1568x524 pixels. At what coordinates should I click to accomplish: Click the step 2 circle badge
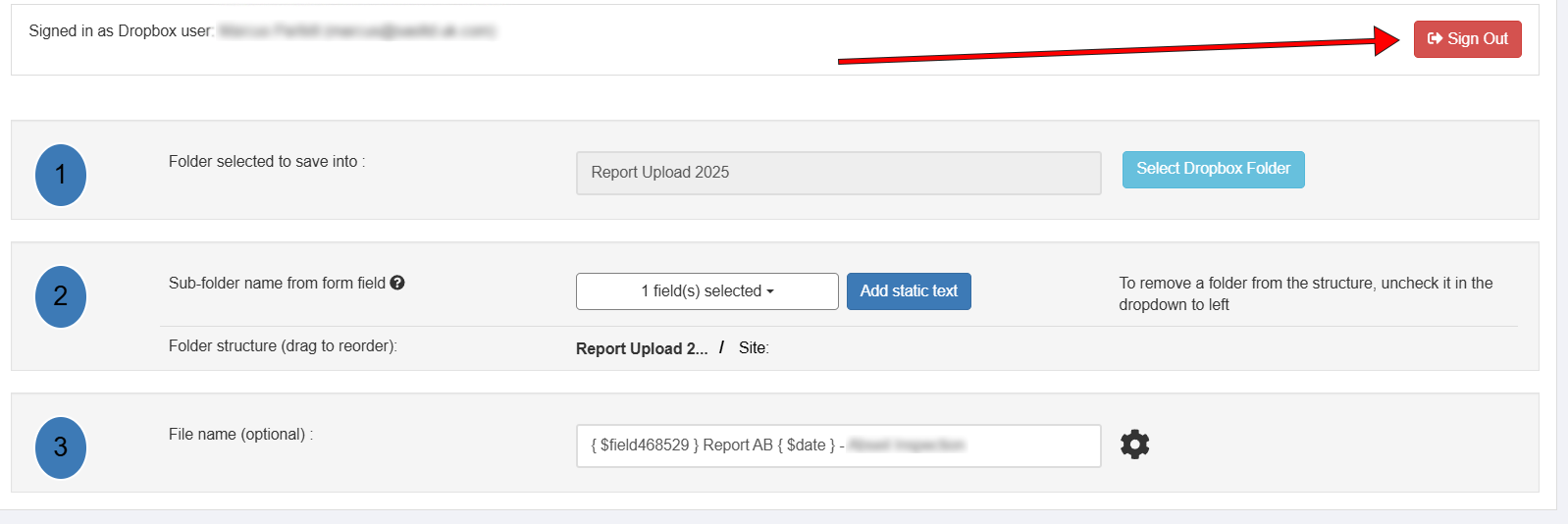click(x=61, y=296)
